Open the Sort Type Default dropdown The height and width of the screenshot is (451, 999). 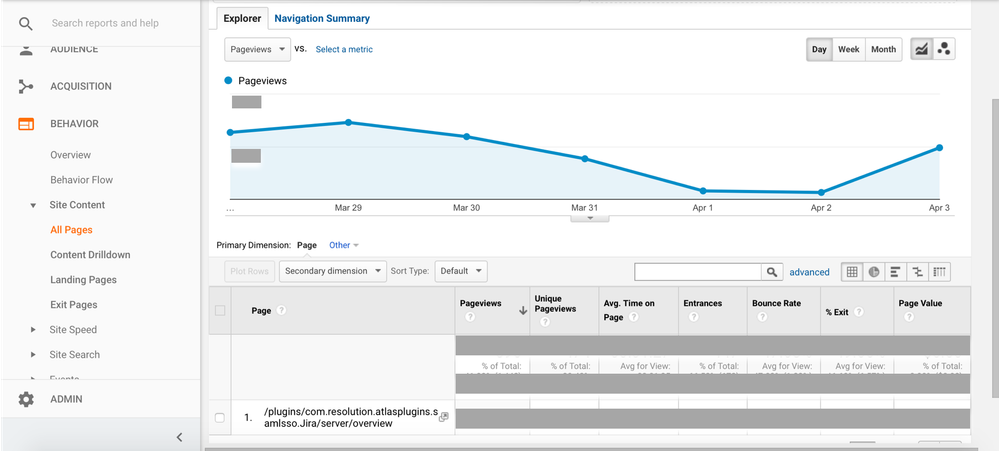(x=461, y=271)
